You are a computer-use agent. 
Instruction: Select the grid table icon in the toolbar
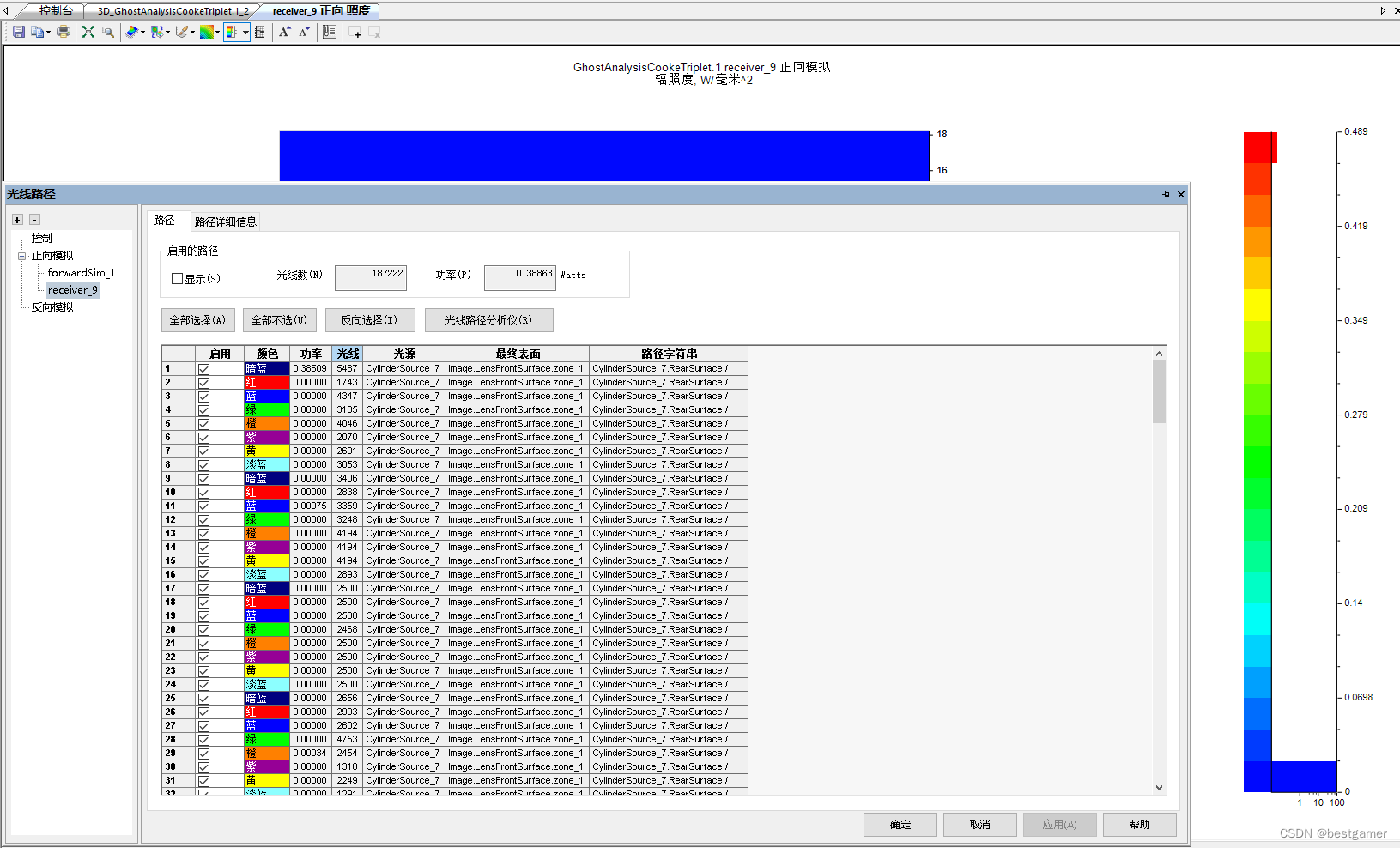tap(261, 32)
